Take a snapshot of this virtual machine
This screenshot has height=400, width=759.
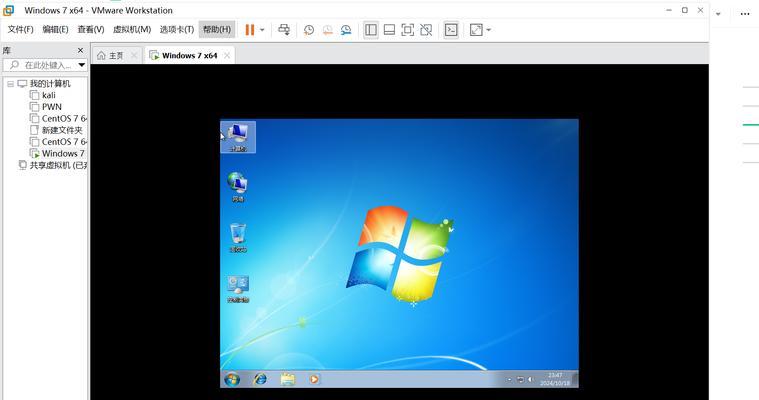(309, 30)
